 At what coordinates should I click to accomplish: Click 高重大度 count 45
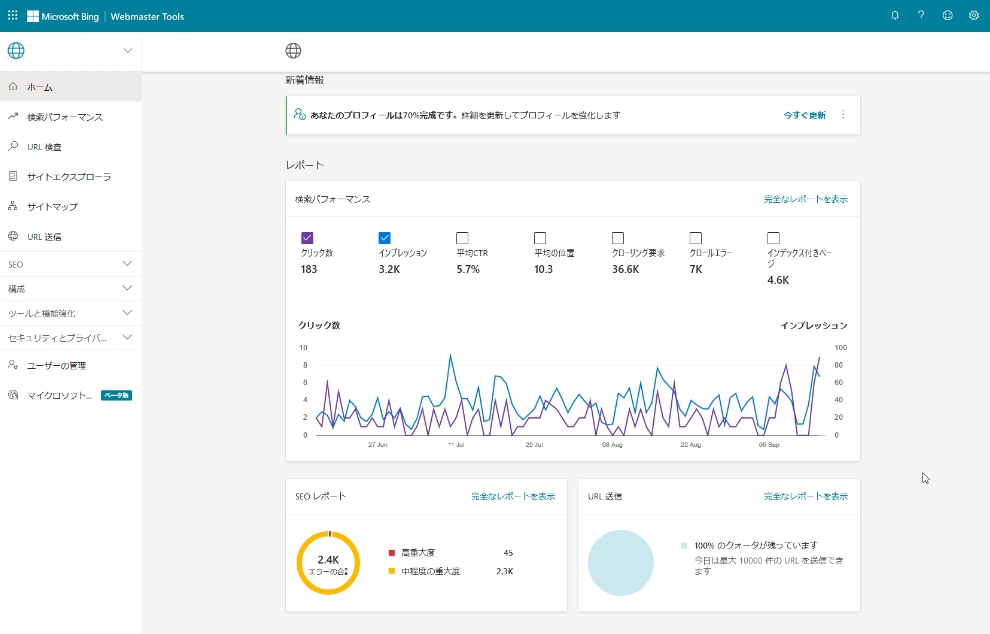[x=508, y=553]
